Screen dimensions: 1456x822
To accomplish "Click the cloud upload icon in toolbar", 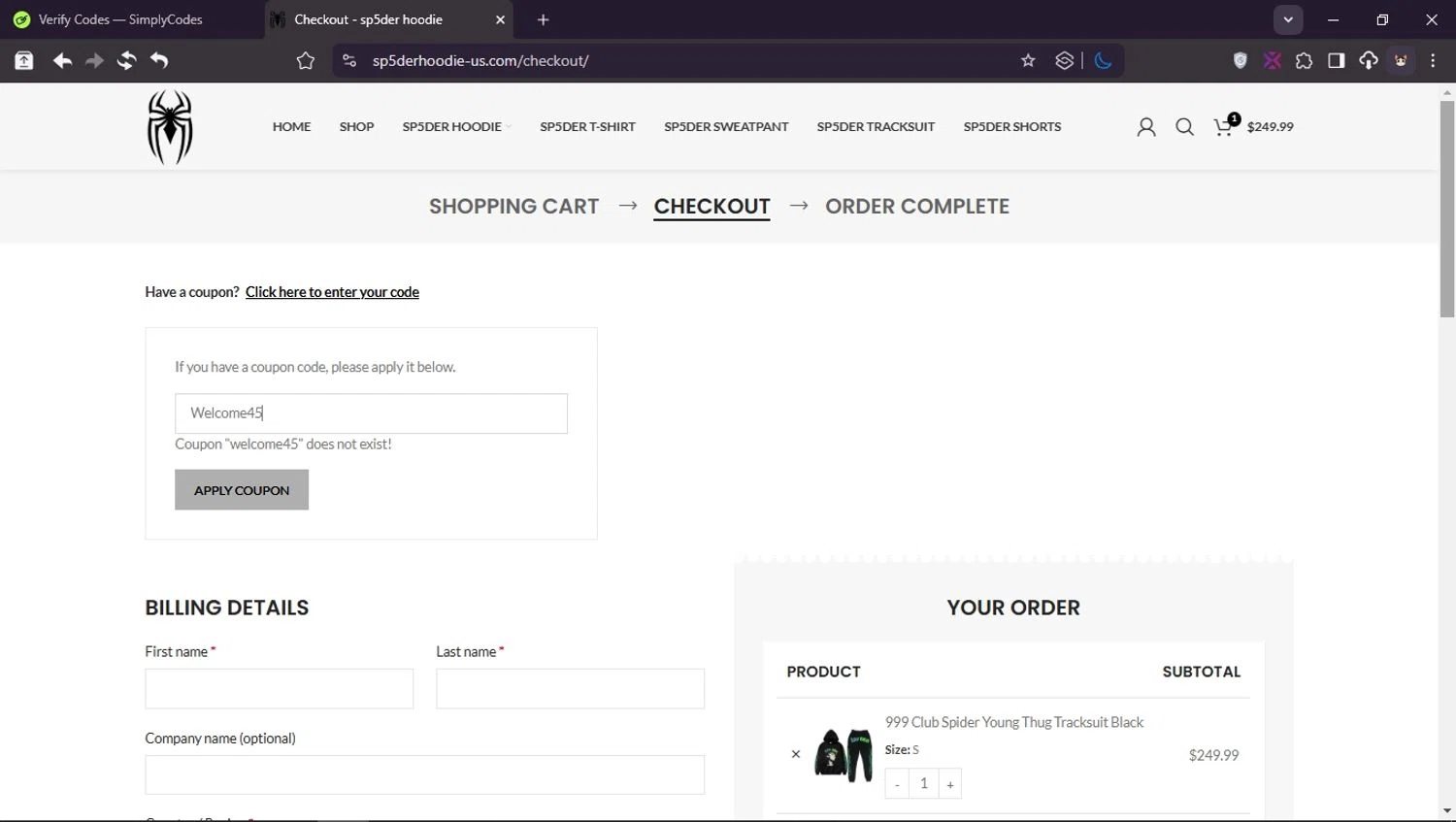I will click(1368, 60).
